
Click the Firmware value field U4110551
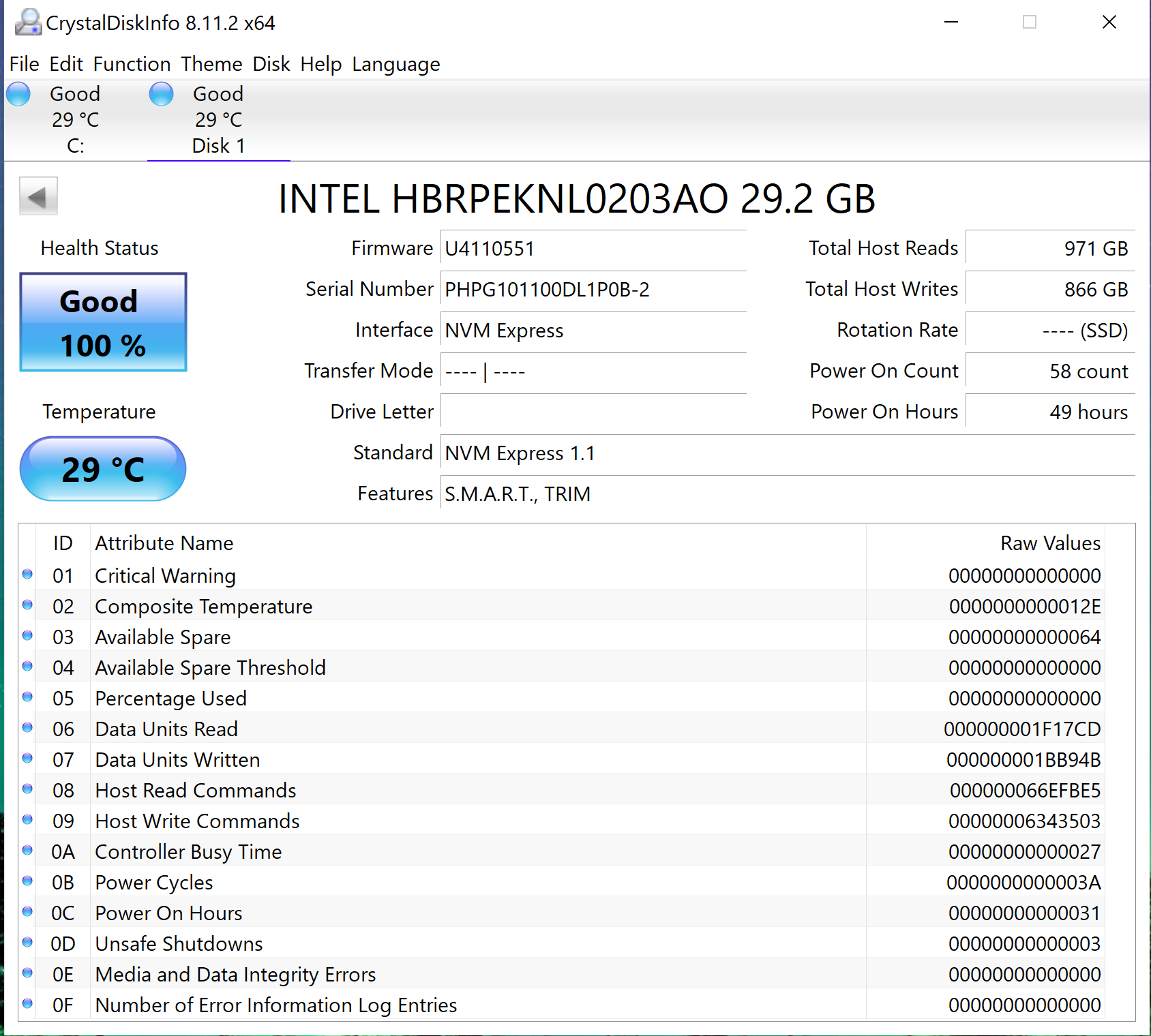tap(592, 249)
